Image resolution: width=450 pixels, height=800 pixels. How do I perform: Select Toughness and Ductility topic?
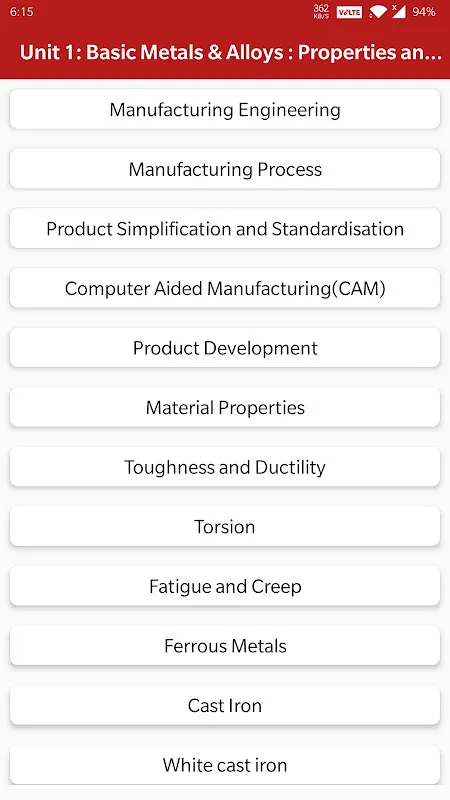pos(225,467)
